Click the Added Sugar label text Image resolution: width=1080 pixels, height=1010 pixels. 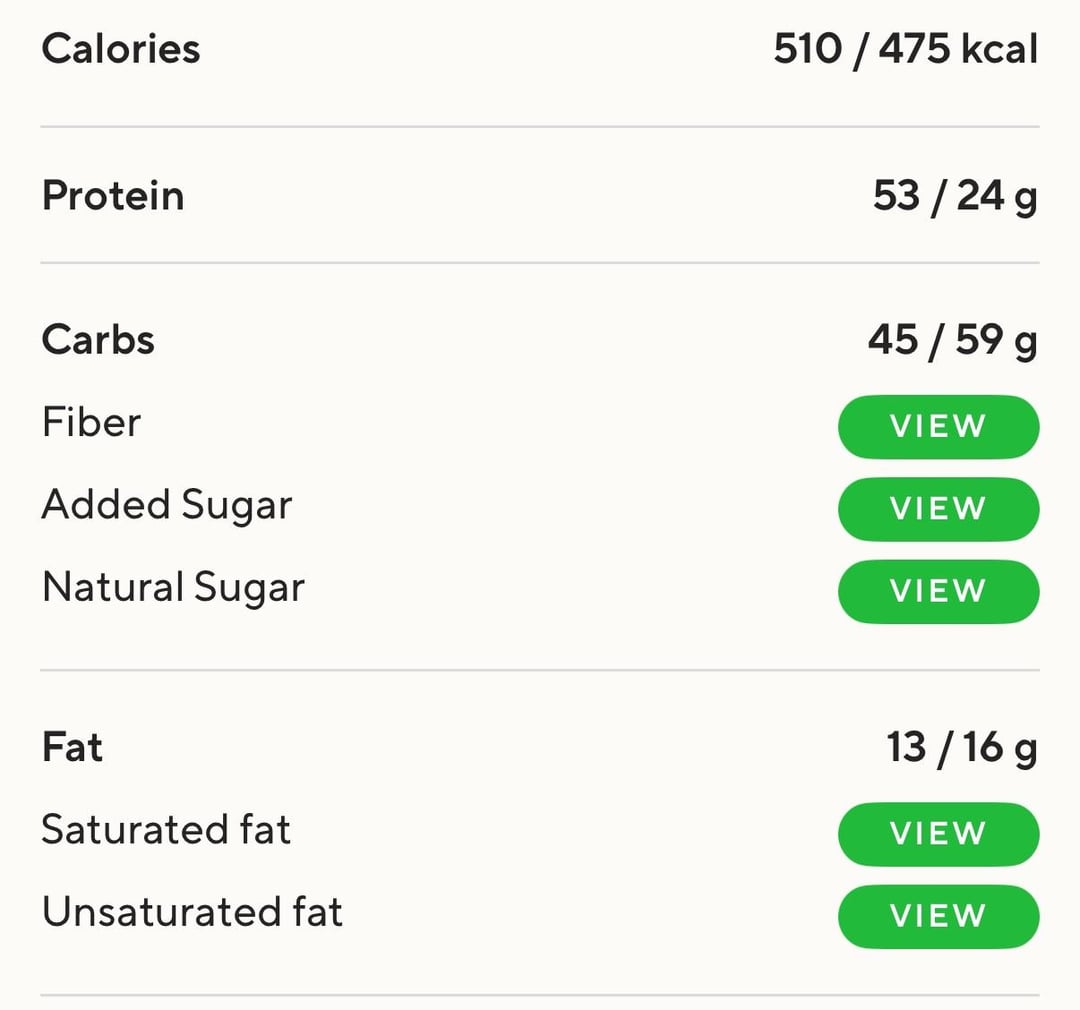click(167, 506)
